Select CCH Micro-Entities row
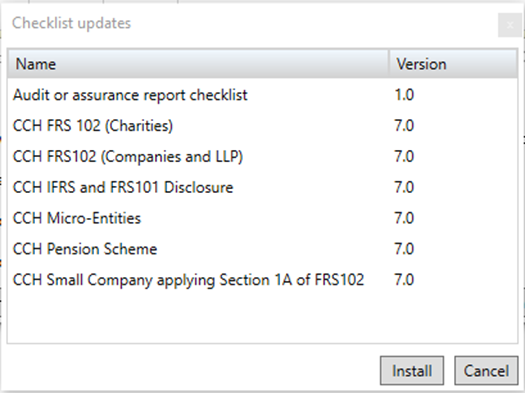 click(x=262, y=218)
